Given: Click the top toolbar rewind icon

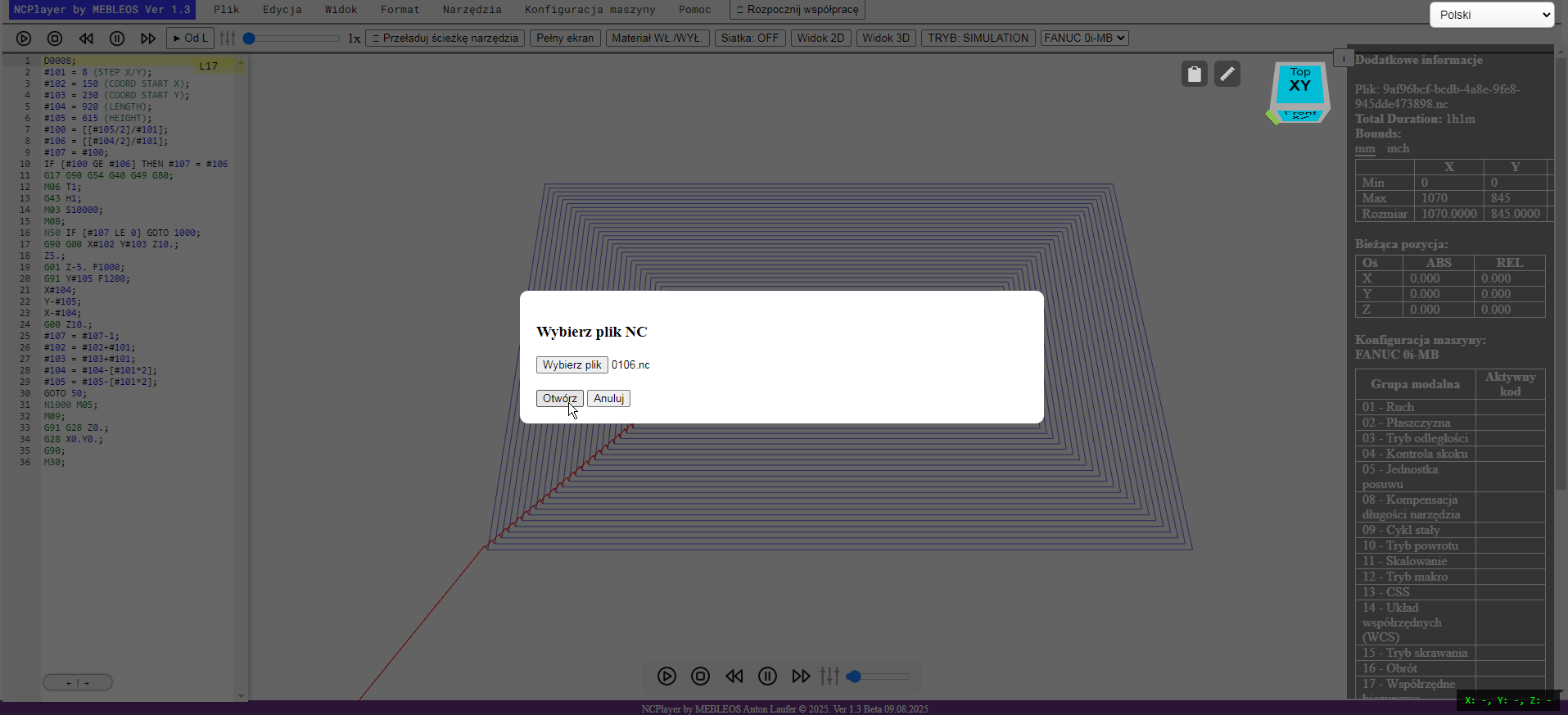Looking at the screenshot, I should (86, 38).
